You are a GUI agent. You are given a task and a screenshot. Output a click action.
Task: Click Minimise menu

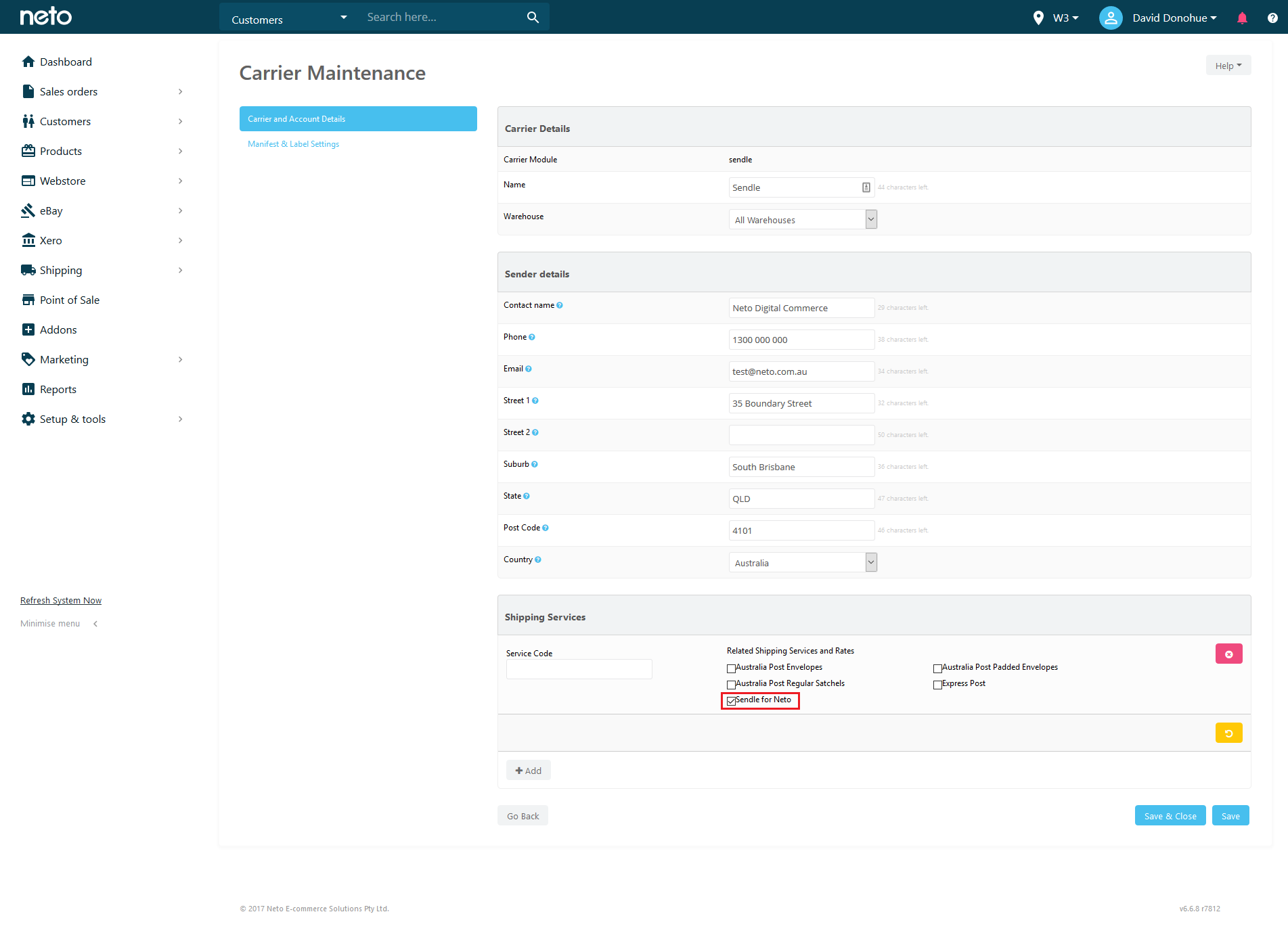[60, 623]
